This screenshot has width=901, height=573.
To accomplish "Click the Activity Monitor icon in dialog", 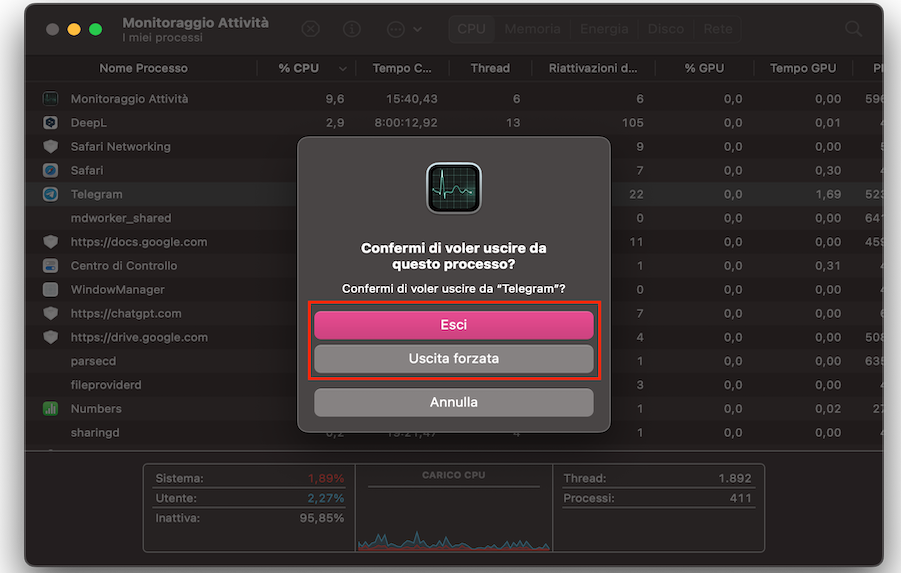I will pos(454,188).
